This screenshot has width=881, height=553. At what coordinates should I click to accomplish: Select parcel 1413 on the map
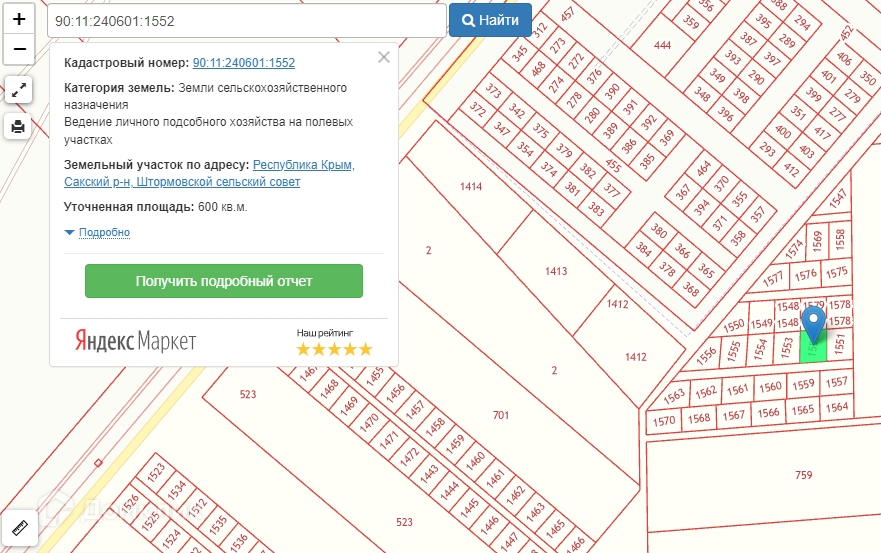pos(556,271)
